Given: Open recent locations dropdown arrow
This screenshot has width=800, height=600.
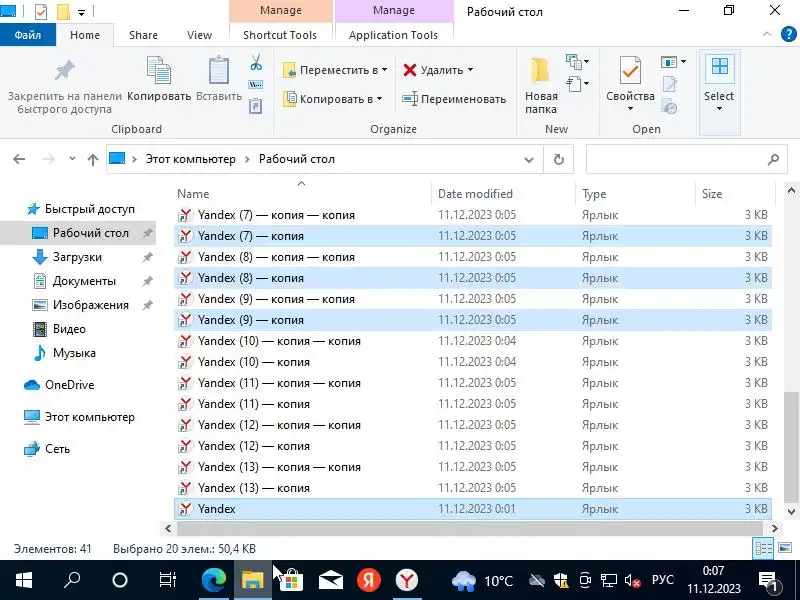Looking at the screenshot, I should (72, 159).
